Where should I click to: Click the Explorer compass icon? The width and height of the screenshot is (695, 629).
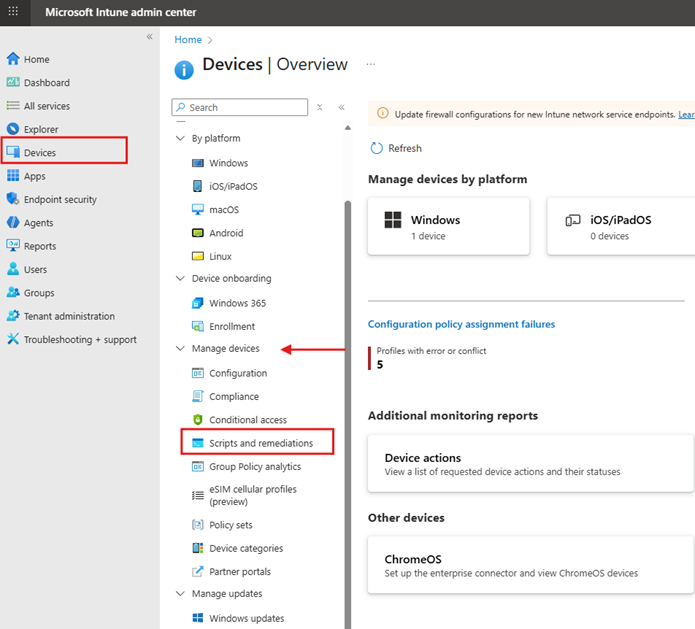[x=13, y=129]
